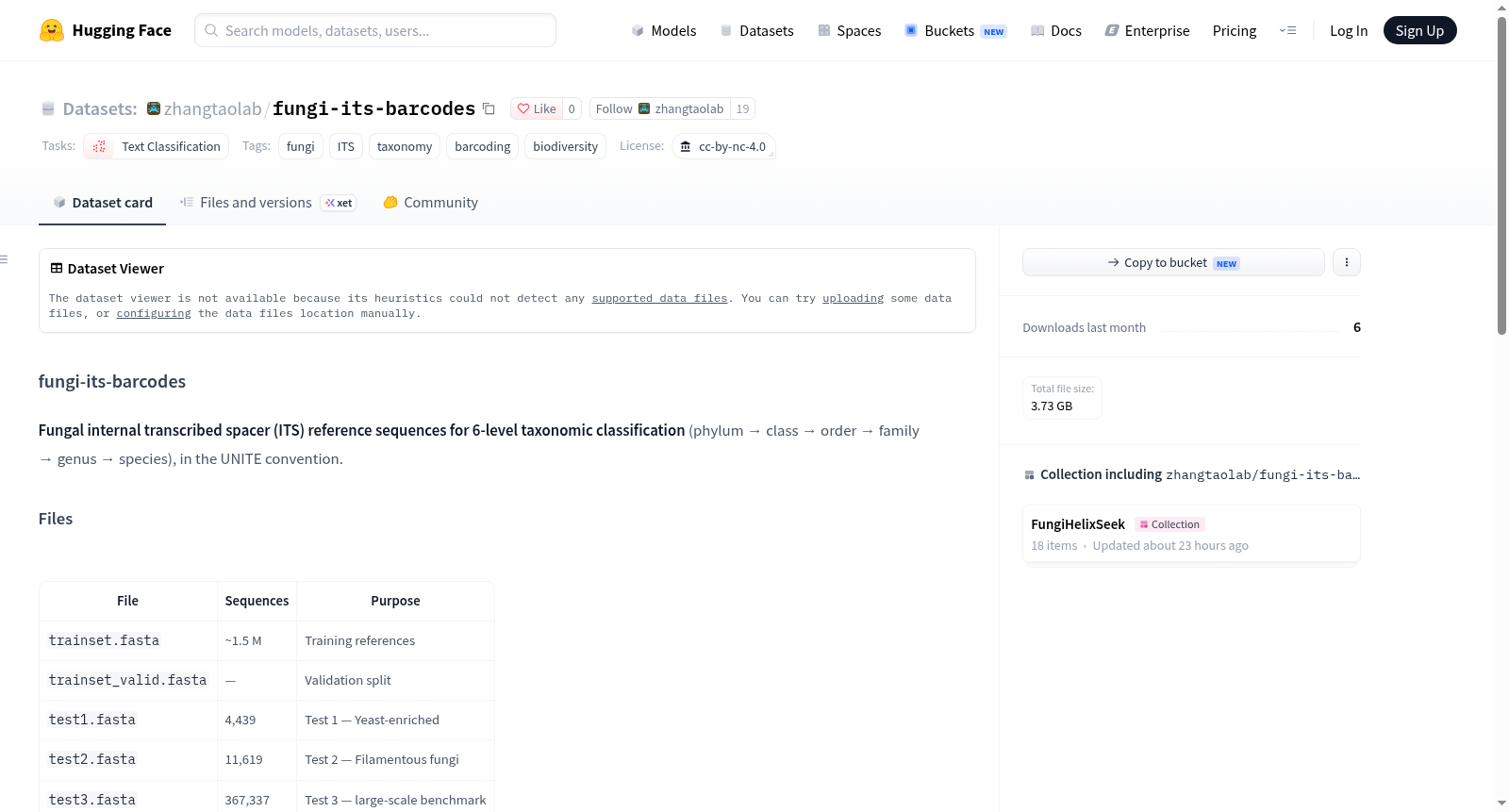Like the fungi-its-barcodes dataset
Image resolution: width=1509 pixels, height=812 pixels.
coord(537,108)
